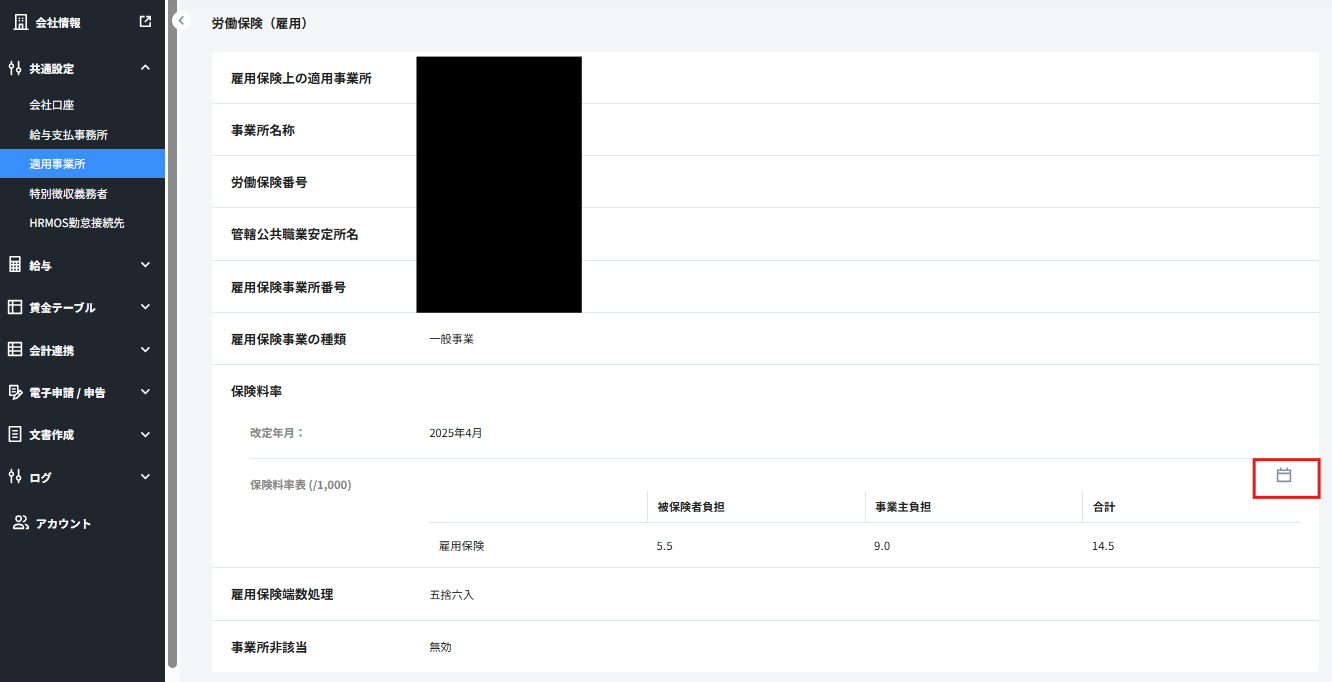Click the external link icon next to 会社情報

(x=145, y=22)
